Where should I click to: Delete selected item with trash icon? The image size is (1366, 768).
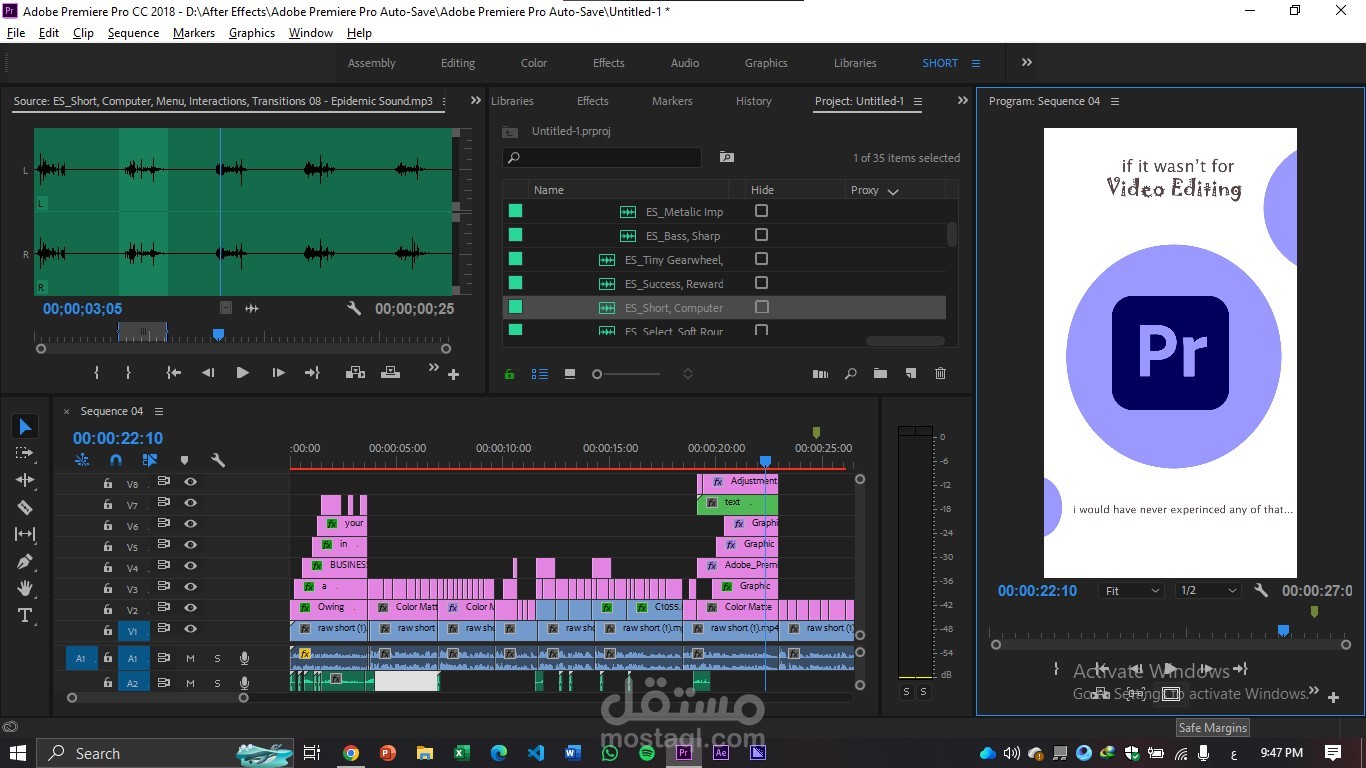pos(940,374)
